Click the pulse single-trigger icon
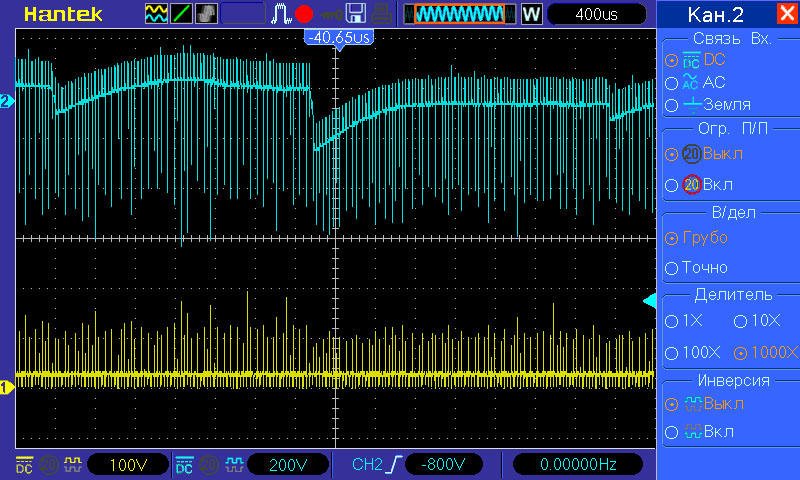This screenshot has width=800, height=480. tap(280, 14)
